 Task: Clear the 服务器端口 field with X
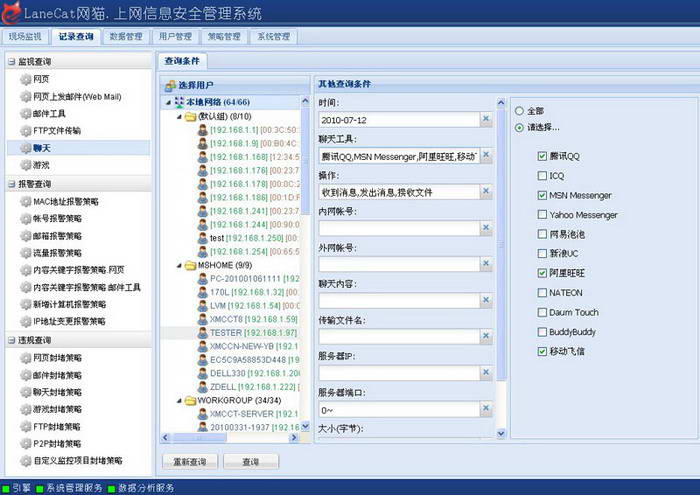tap(486, 409)
